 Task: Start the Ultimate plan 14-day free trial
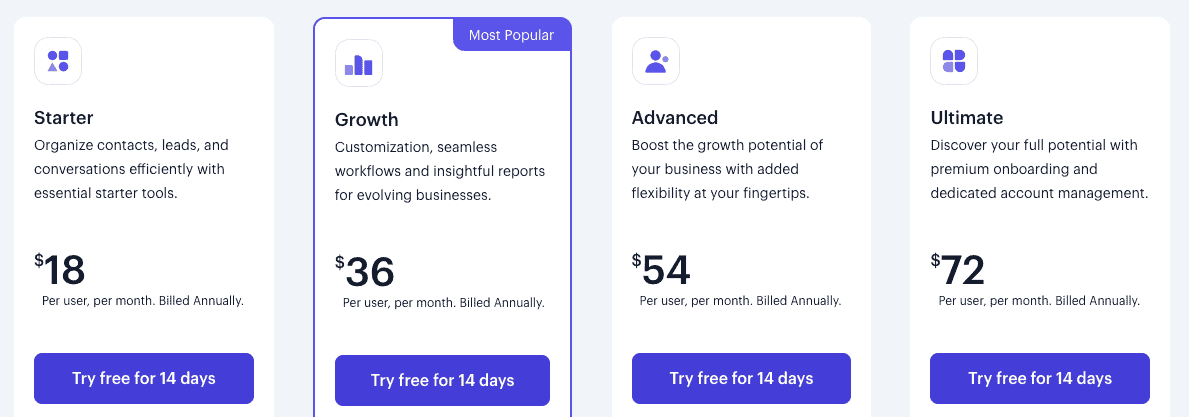click(1040, 378)
